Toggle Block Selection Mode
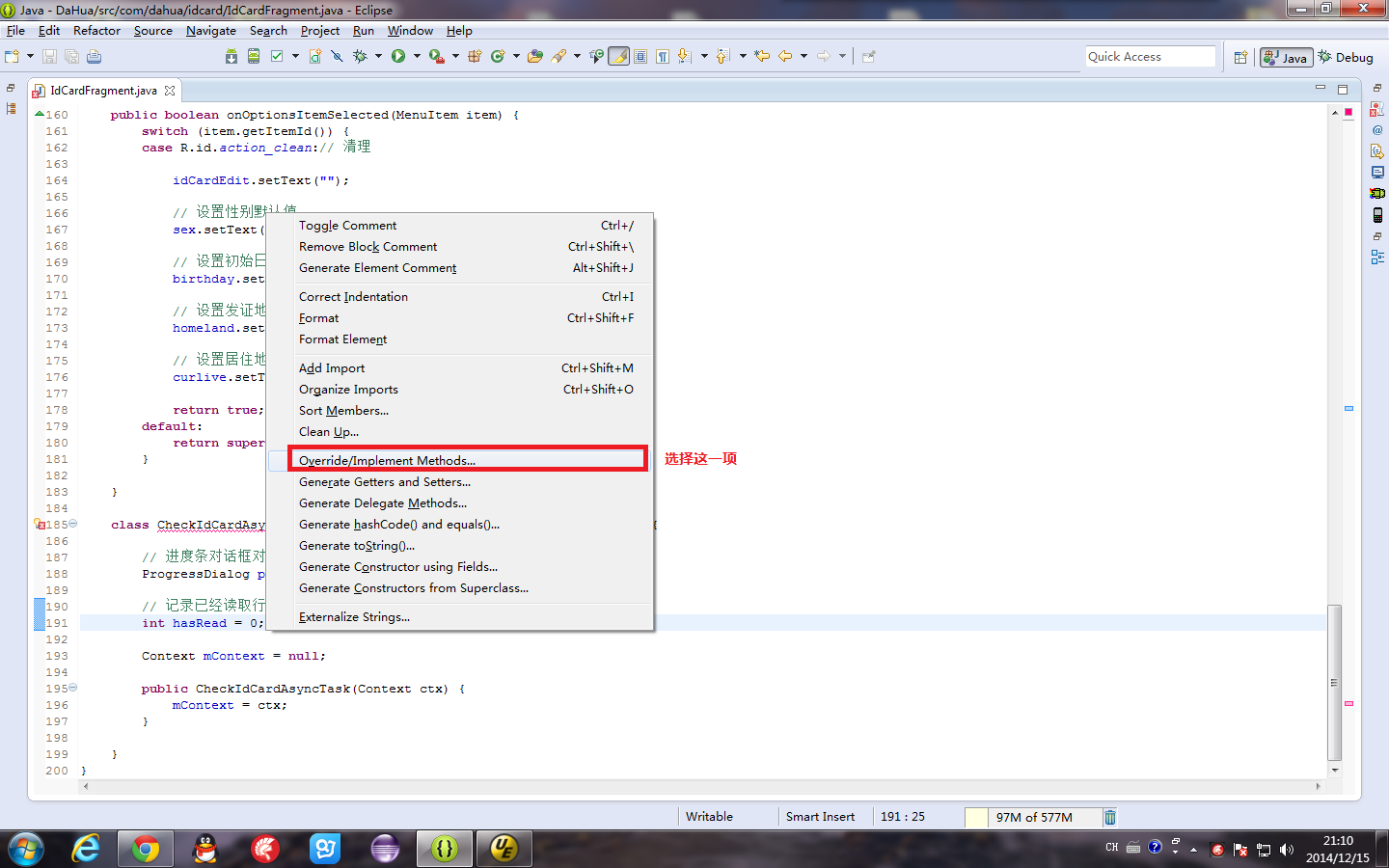 click(640, 57)
